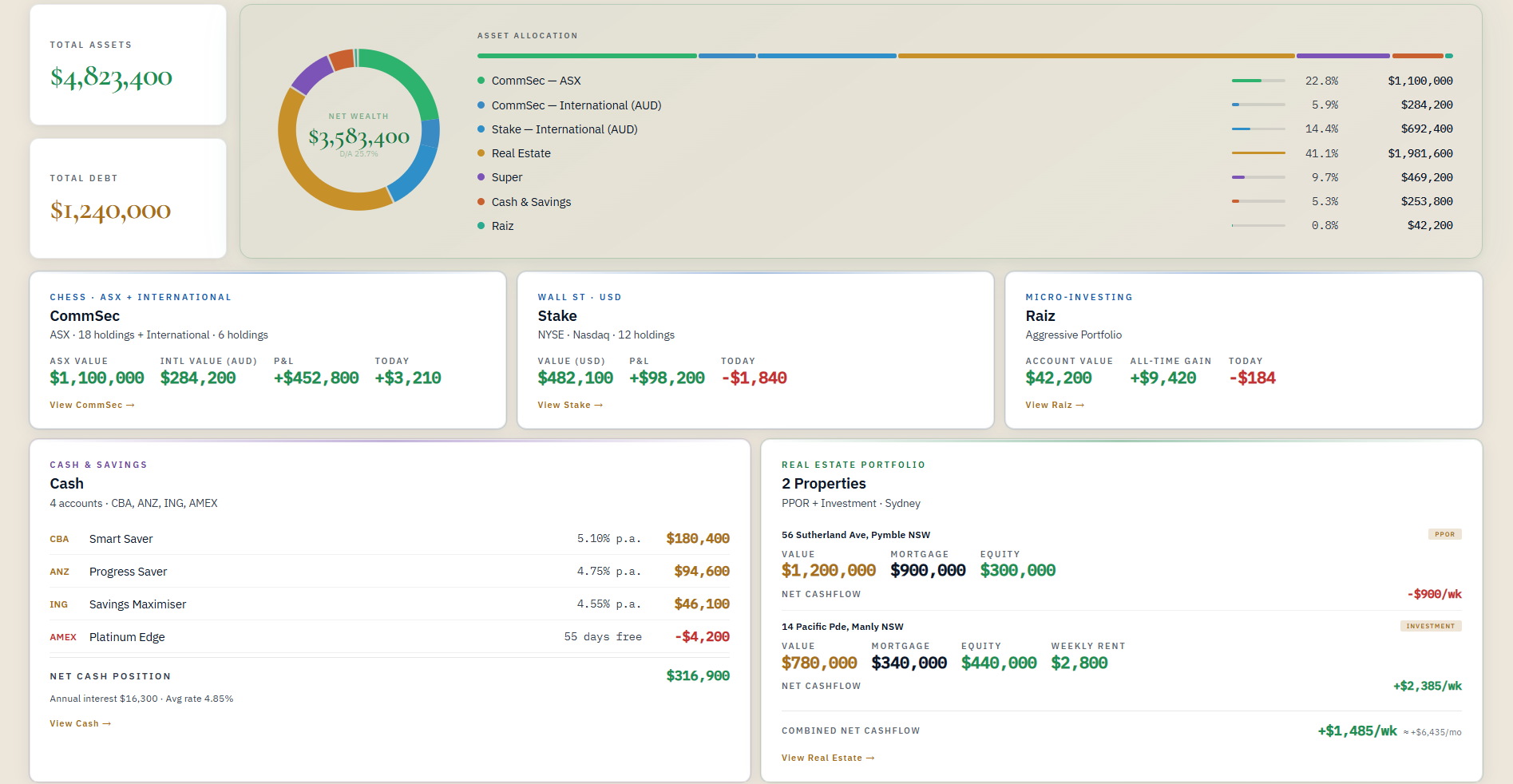Click the 0.8% Raiz percentage
This screenshot has width=1513, height=784.
point(1325,225)
